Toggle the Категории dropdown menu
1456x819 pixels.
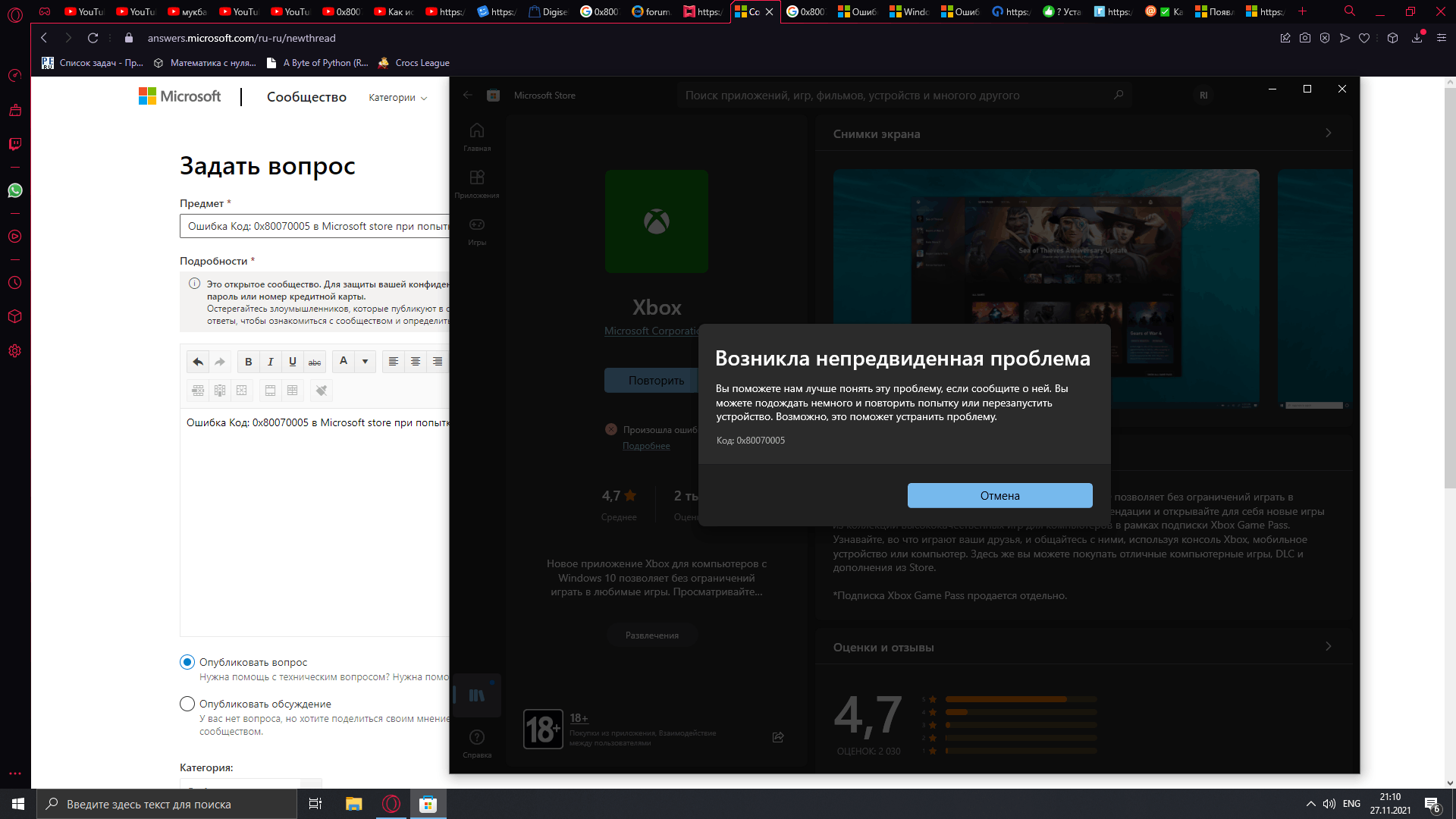coord(397,97)
